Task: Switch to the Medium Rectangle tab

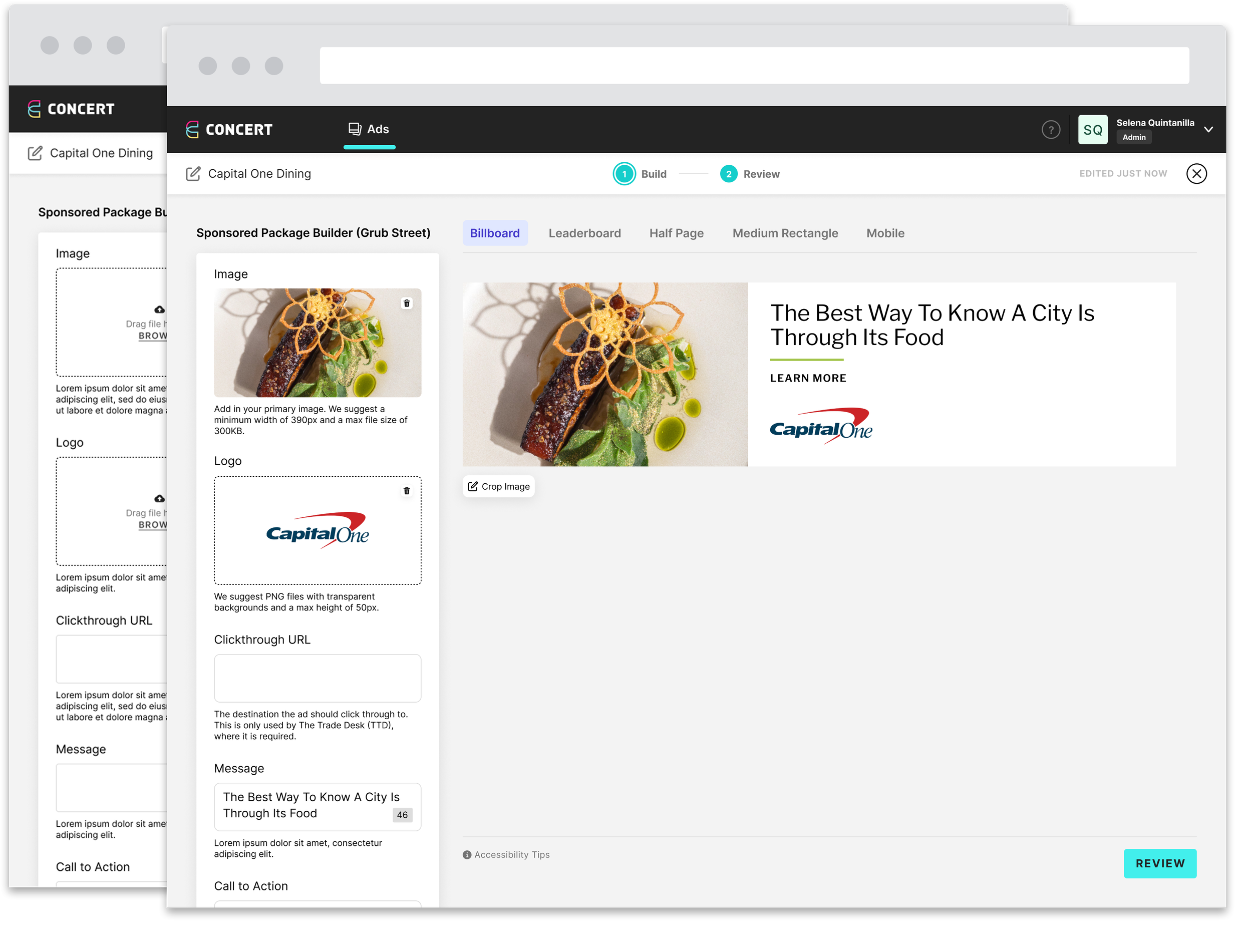Action: (785, 233)
